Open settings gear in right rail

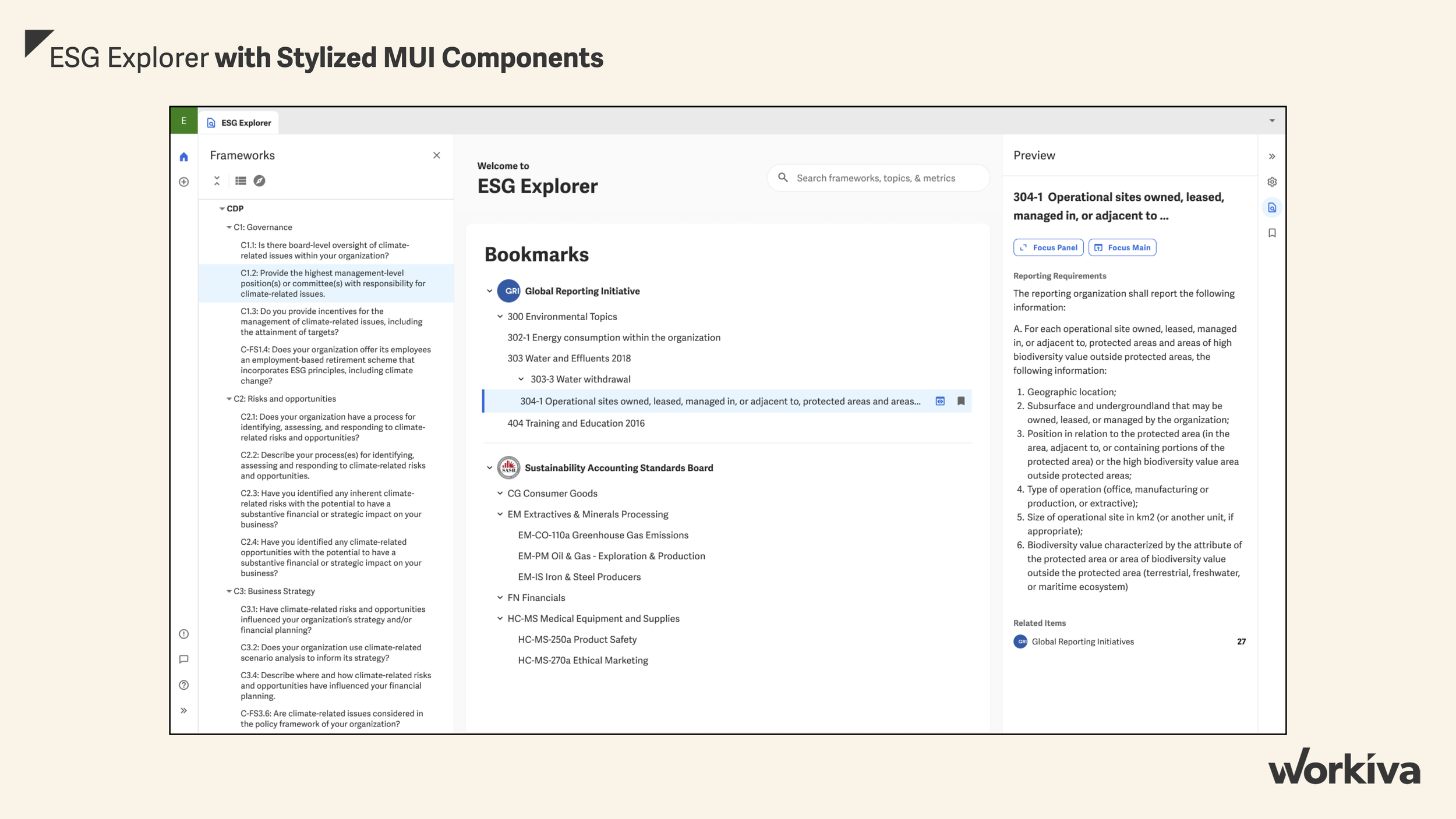point(1272,182)
